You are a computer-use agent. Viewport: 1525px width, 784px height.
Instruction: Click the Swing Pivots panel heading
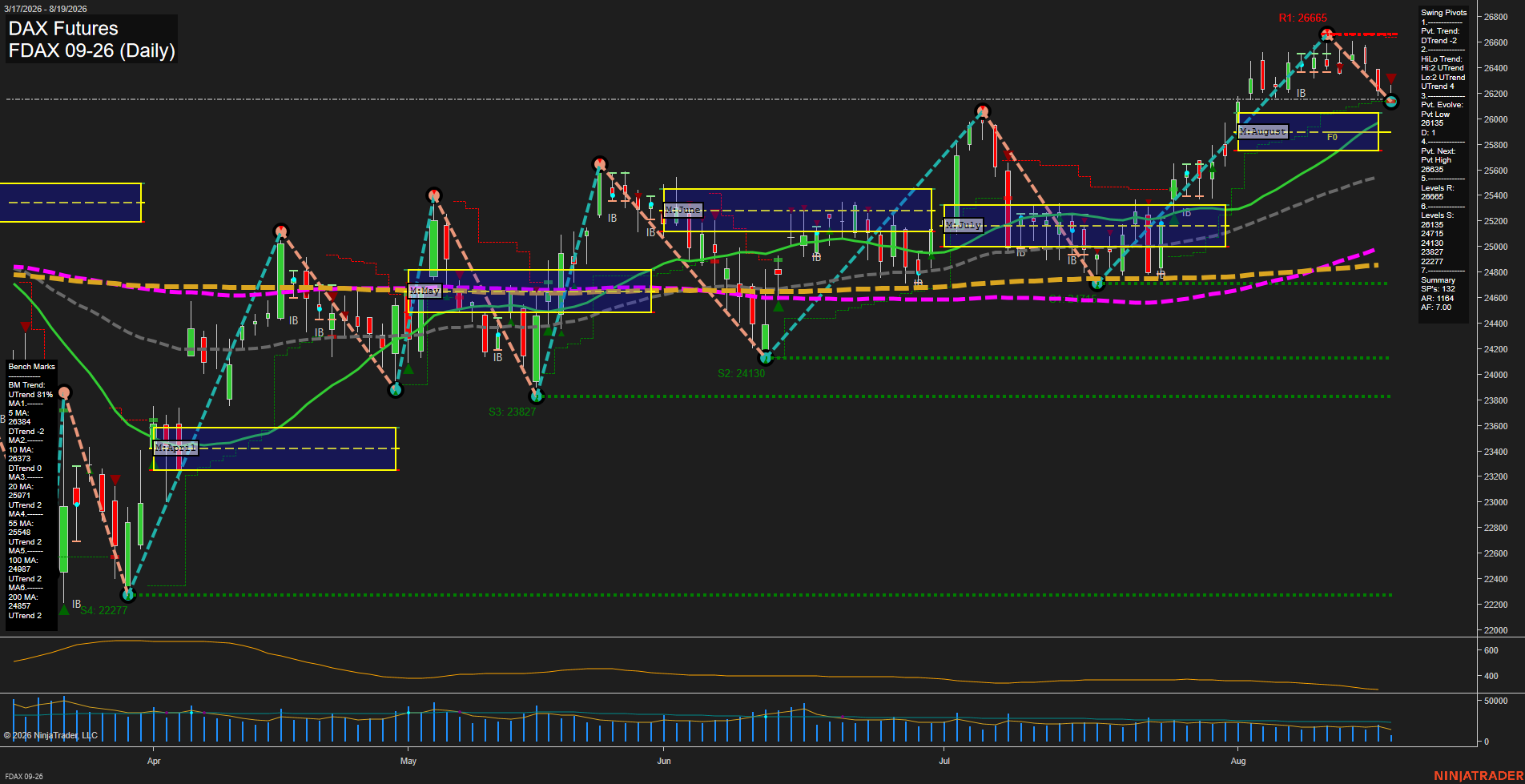coord(1444,13)
